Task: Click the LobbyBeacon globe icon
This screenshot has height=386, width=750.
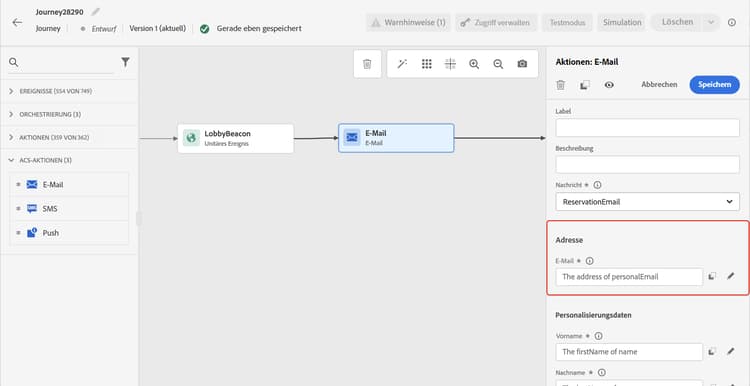Action: pyautogui.click(x=191, y=138)
